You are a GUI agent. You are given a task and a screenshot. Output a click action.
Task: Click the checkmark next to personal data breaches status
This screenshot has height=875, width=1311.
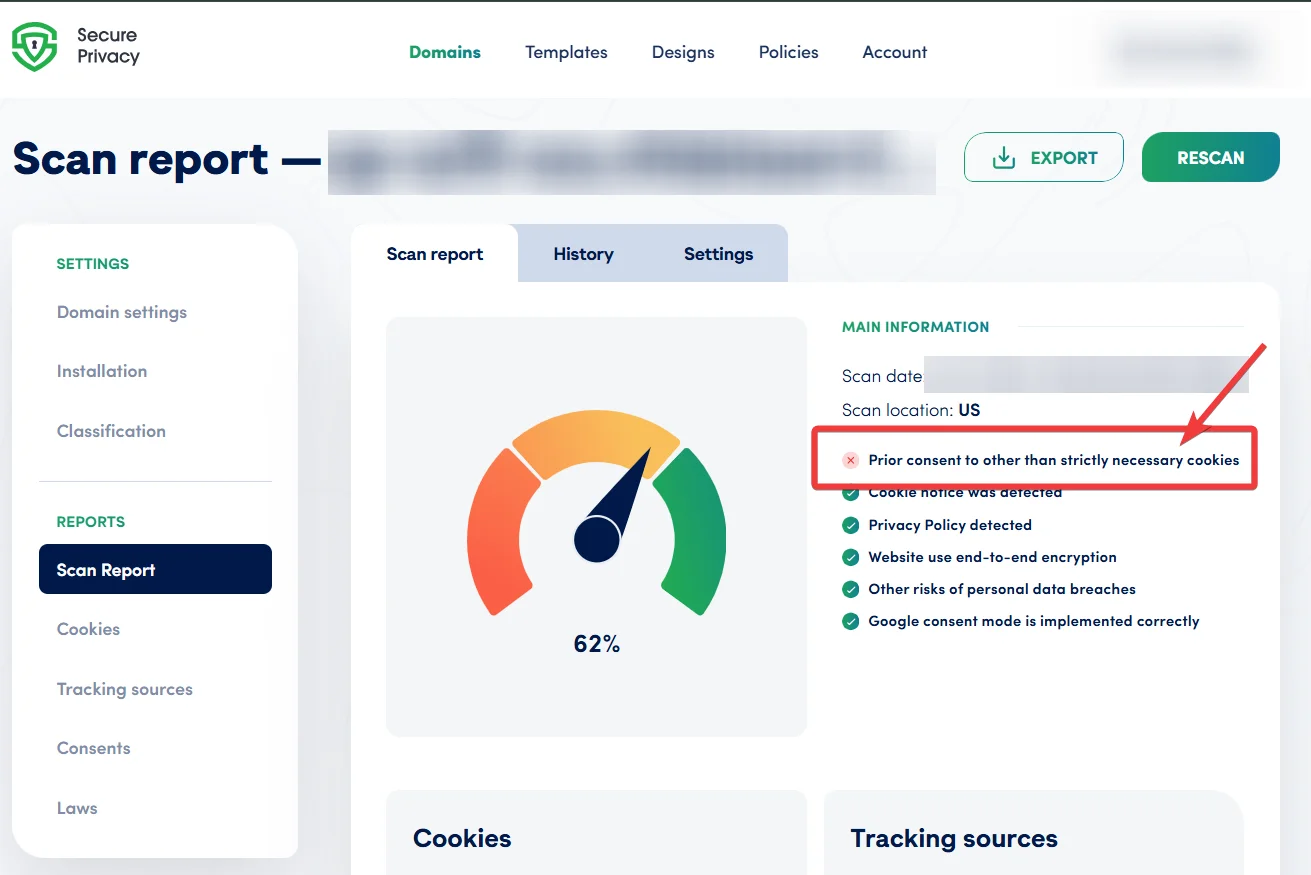(x=850, y=589)
